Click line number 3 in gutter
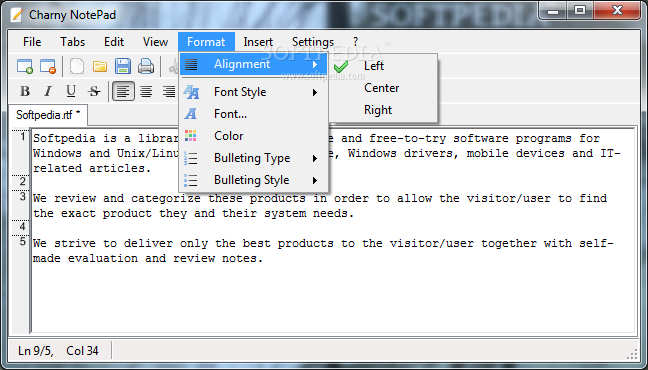Viewport: 648px width, 370px height. click(23, 197)
